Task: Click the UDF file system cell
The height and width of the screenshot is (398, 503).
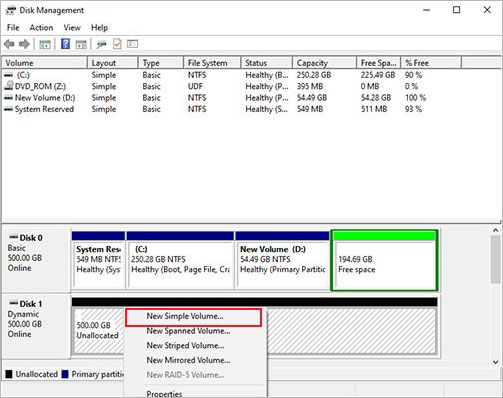Action: [x=195, y=86]
